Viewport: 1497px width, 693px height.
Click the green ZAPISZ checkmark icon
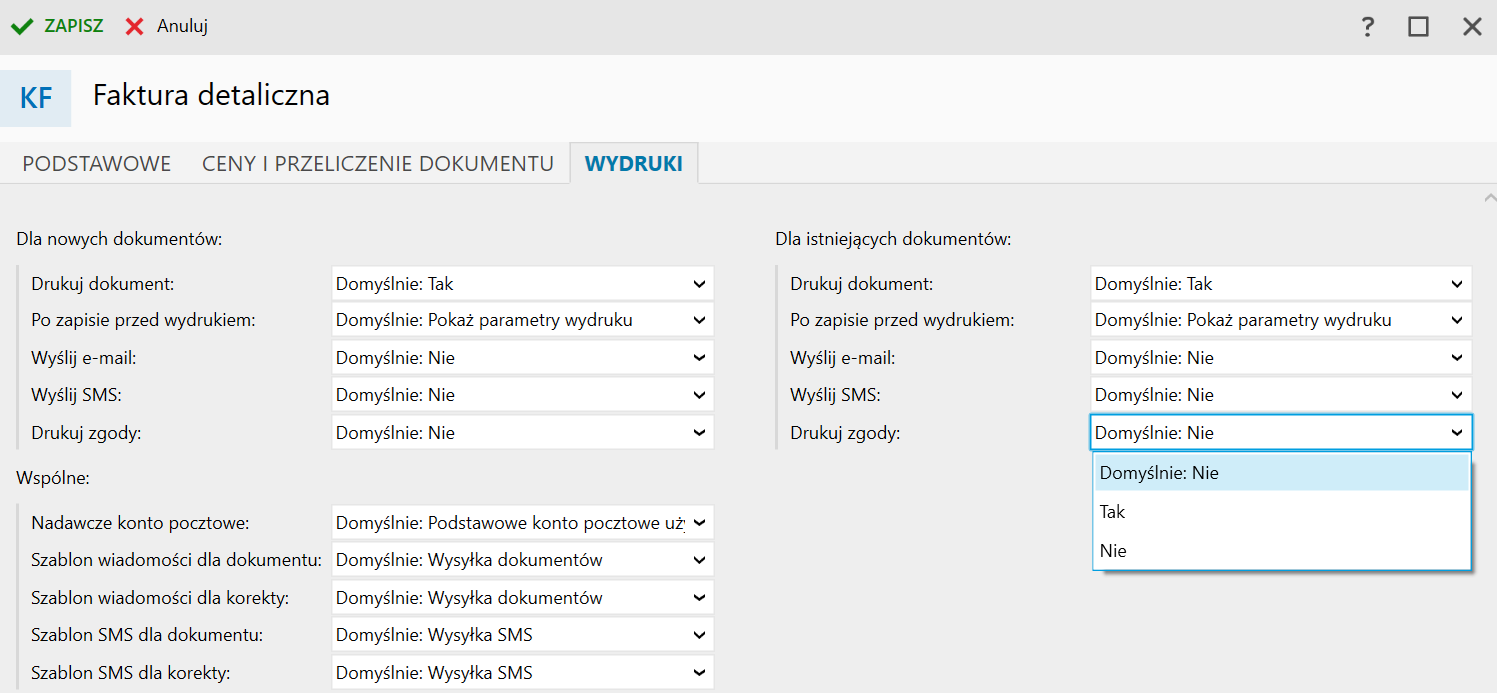pyautogui.click(x=22, y=27)
